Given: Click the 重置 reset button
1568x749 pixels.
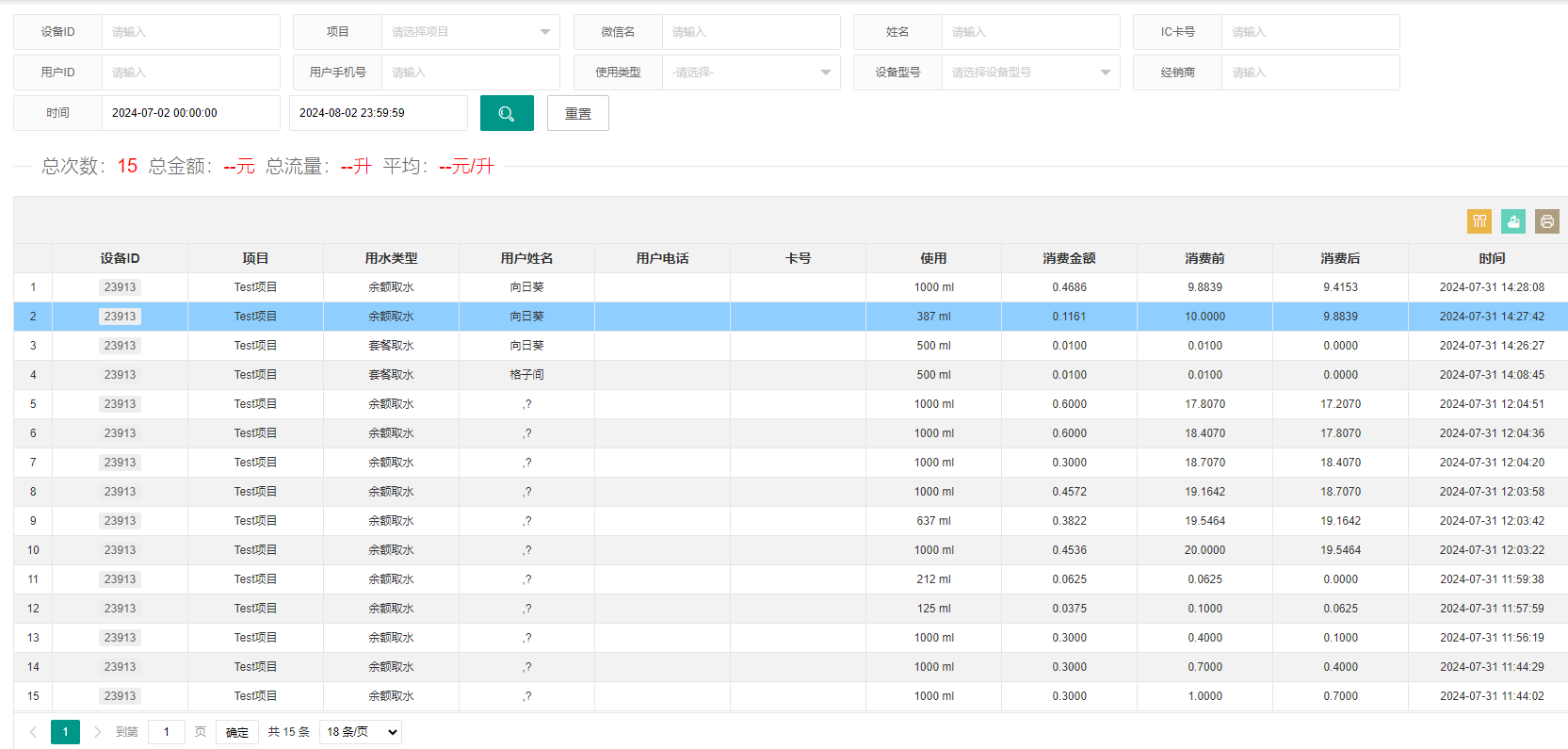Looking at the screenshot, I should (578, 113).
